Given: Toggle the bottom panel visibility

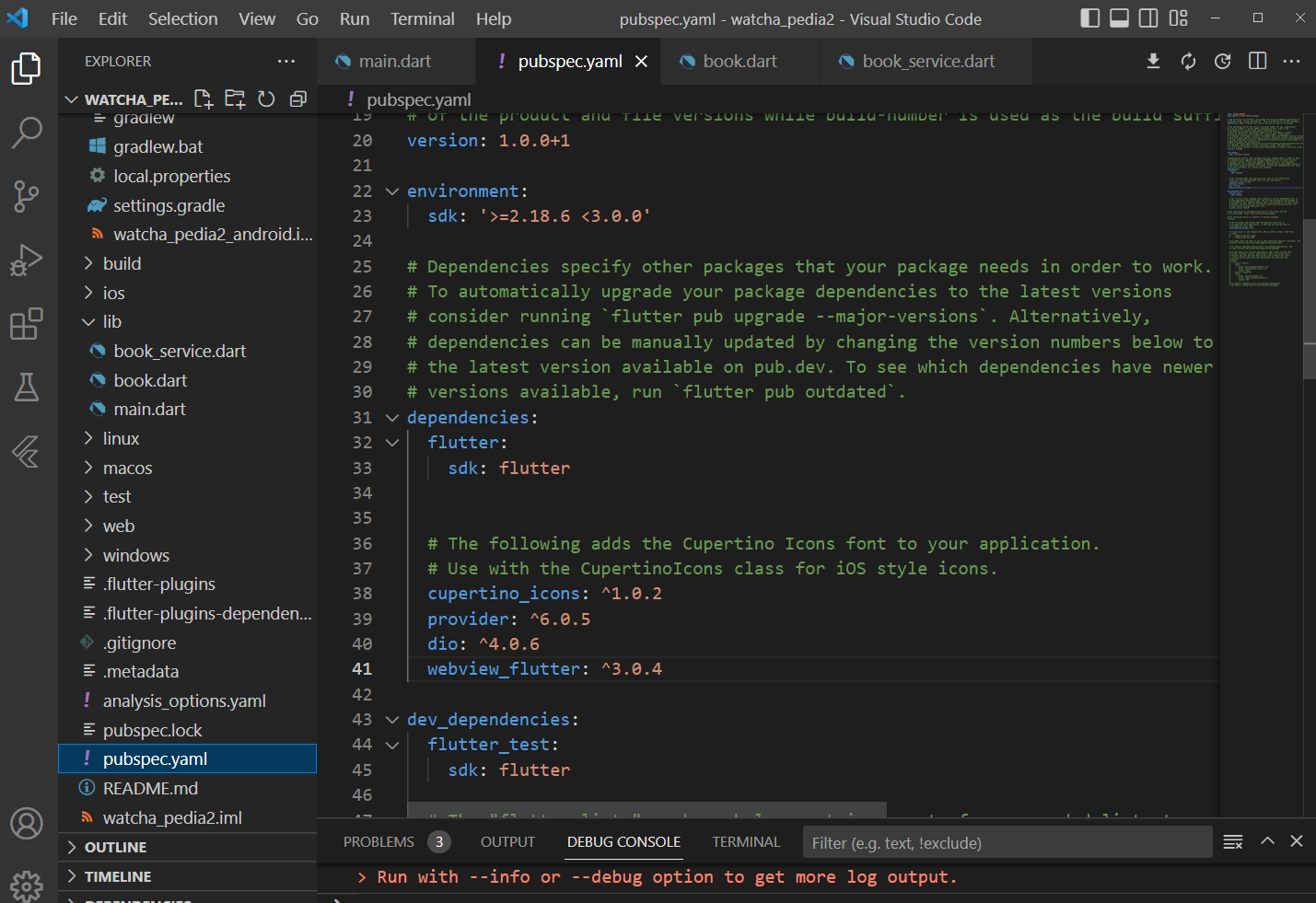Looking at the screenshot, I should tap(1120, 17).
